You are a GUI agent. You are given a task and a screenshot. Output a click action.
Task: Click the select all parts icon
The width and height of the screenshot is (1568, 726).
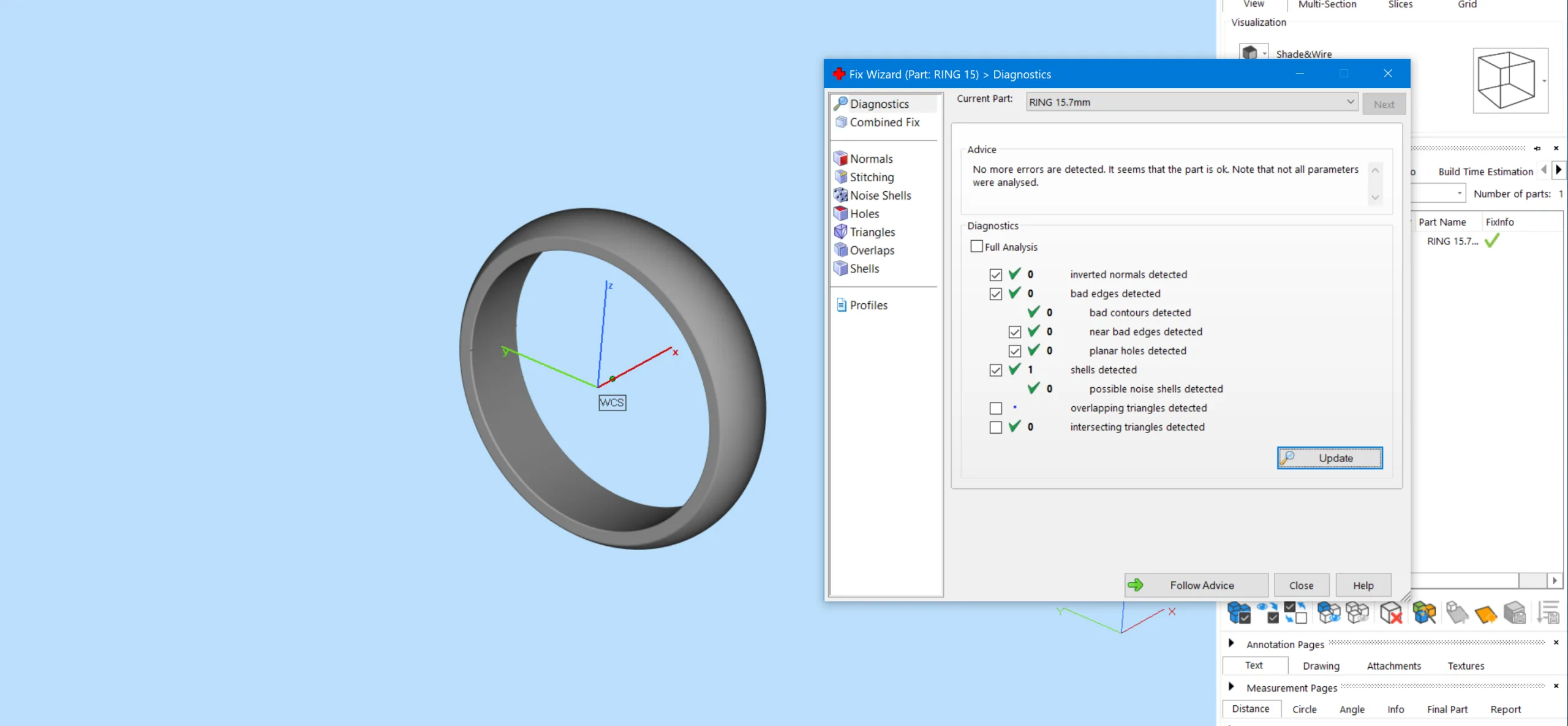pyautogui.click(x=1239, y=612)
